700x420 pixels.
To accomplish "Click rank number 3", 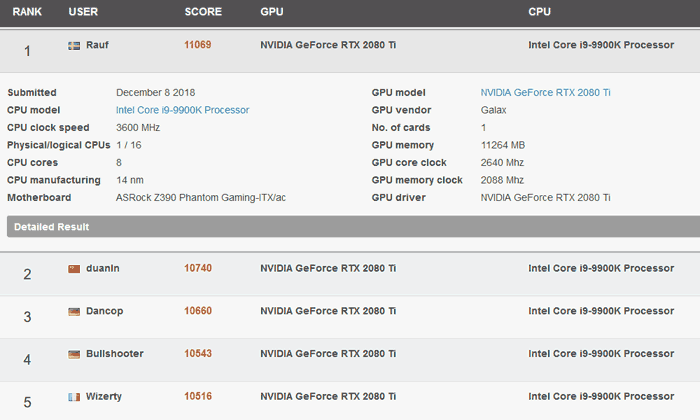I will (x=27, y=317).
